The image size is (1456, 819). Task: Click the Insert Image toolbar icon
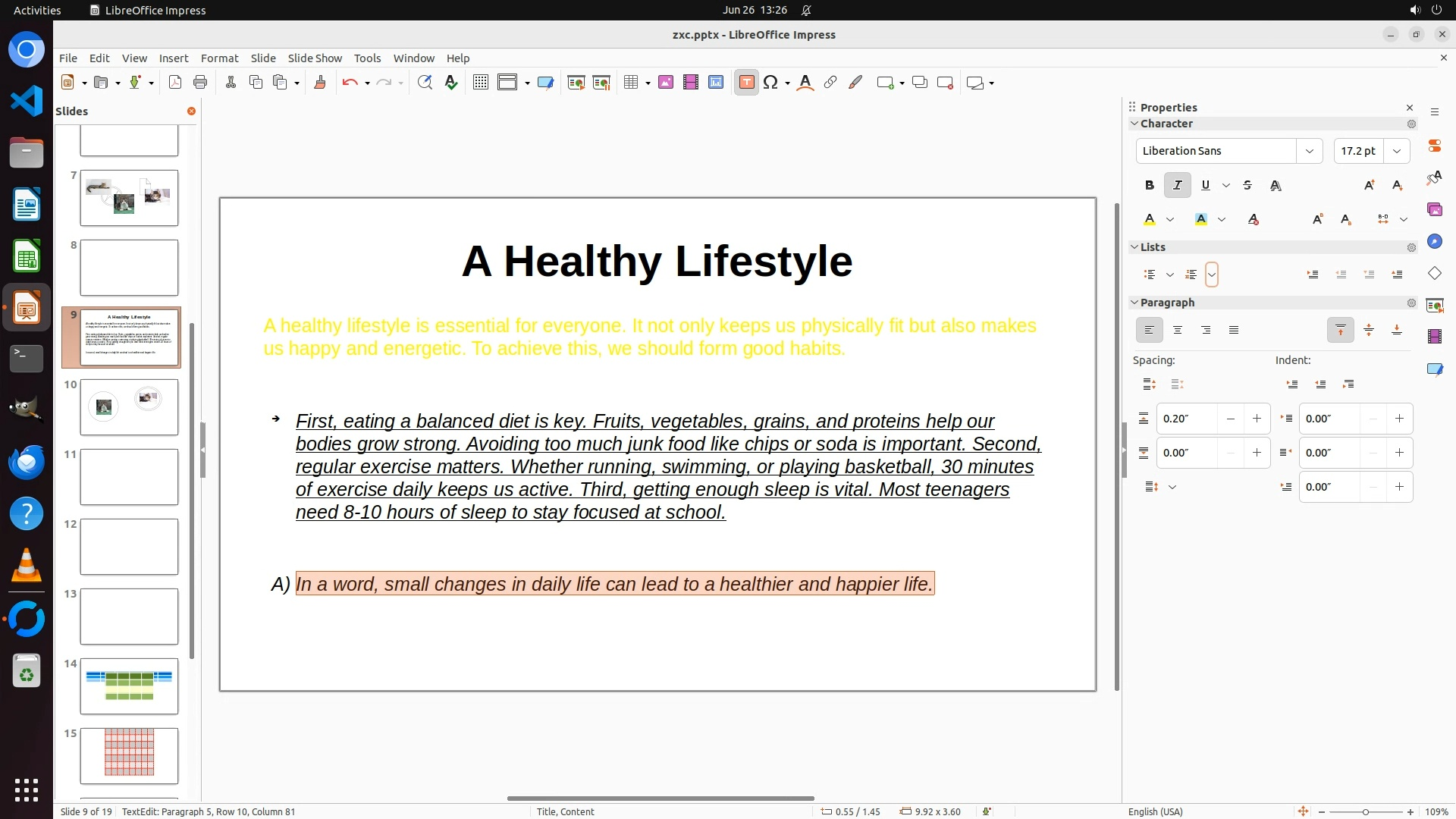coord(666,83)
